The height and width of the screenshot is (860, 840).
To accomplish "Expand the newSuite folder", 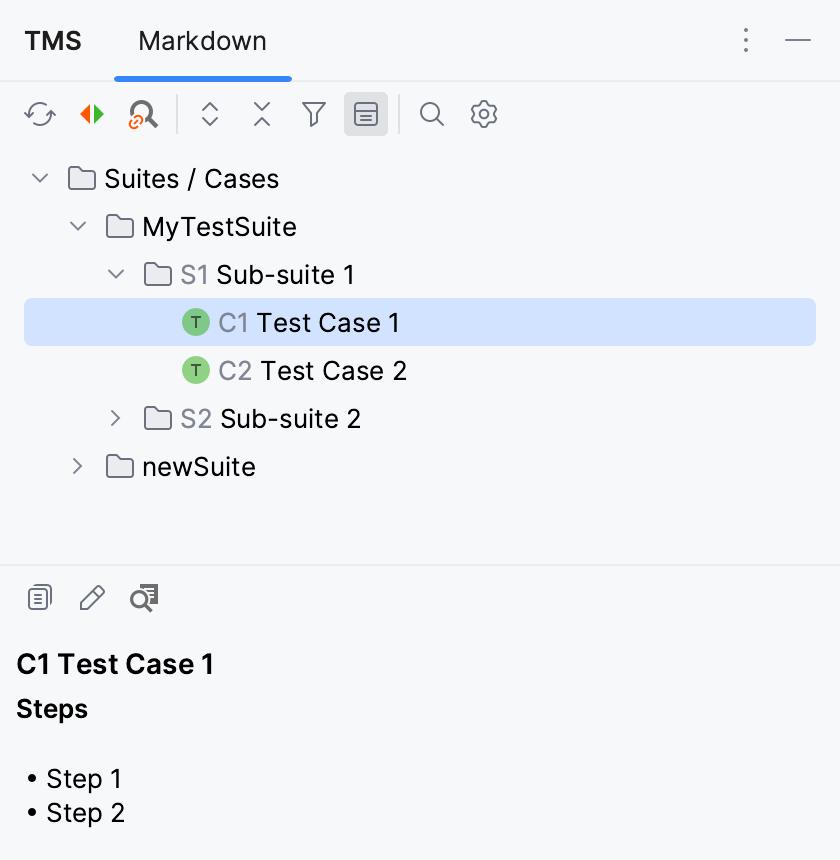I will (x=77, y=466).
